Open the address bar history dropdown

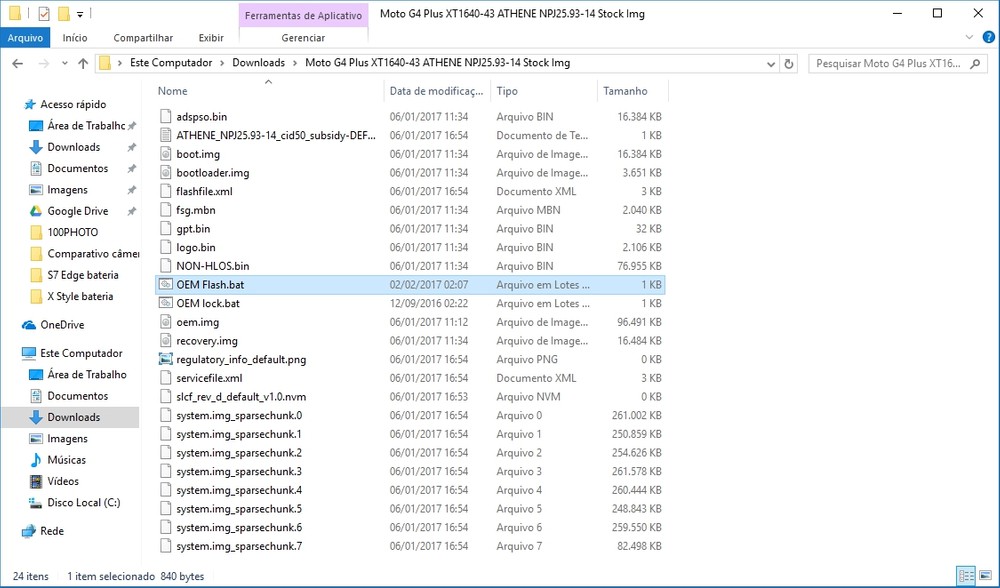tap(772, 63)
